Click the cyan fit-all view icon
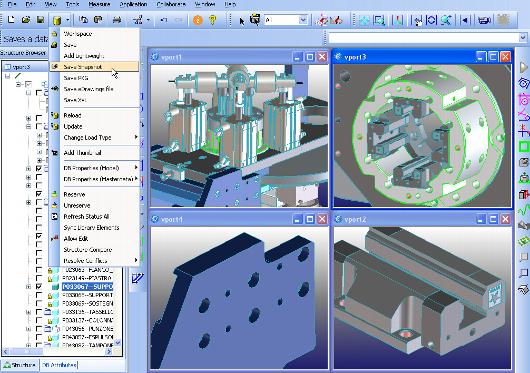Viewport: 530px width, 373px height. pos(364,21)
